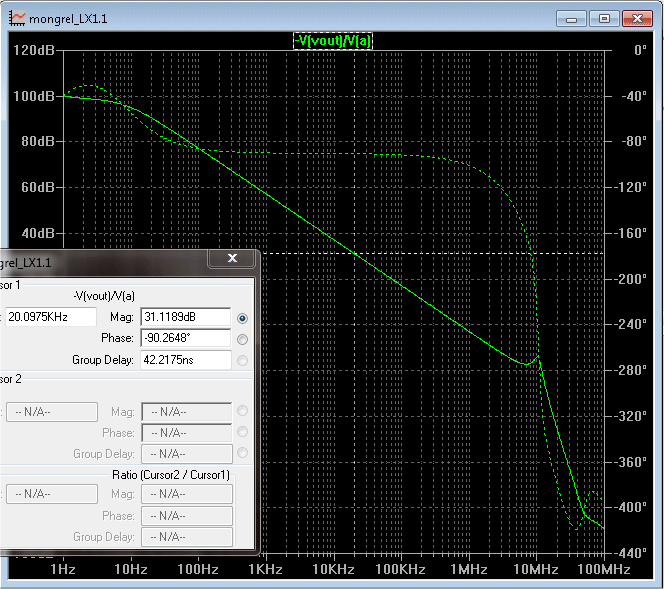Click the 100Hz frequency axis label
664x589 pixels.
click(x=198, y=569)
